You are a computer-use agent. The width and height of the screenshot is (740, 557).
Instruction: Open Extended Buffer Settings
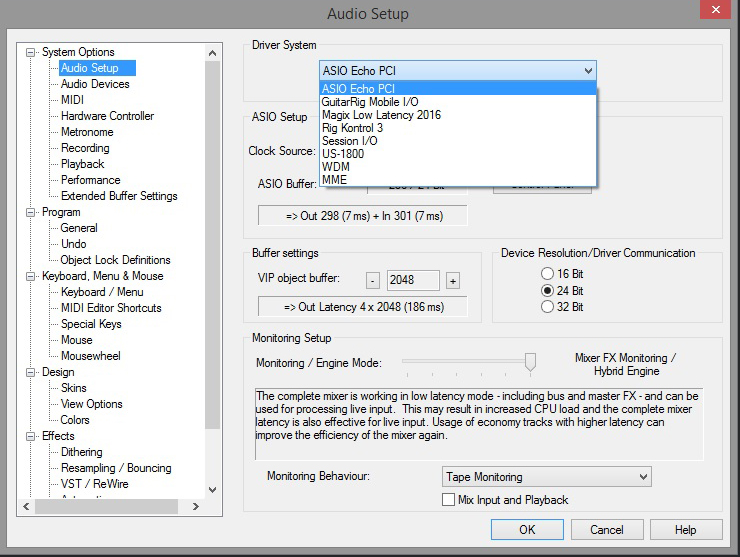click(119, 196)
